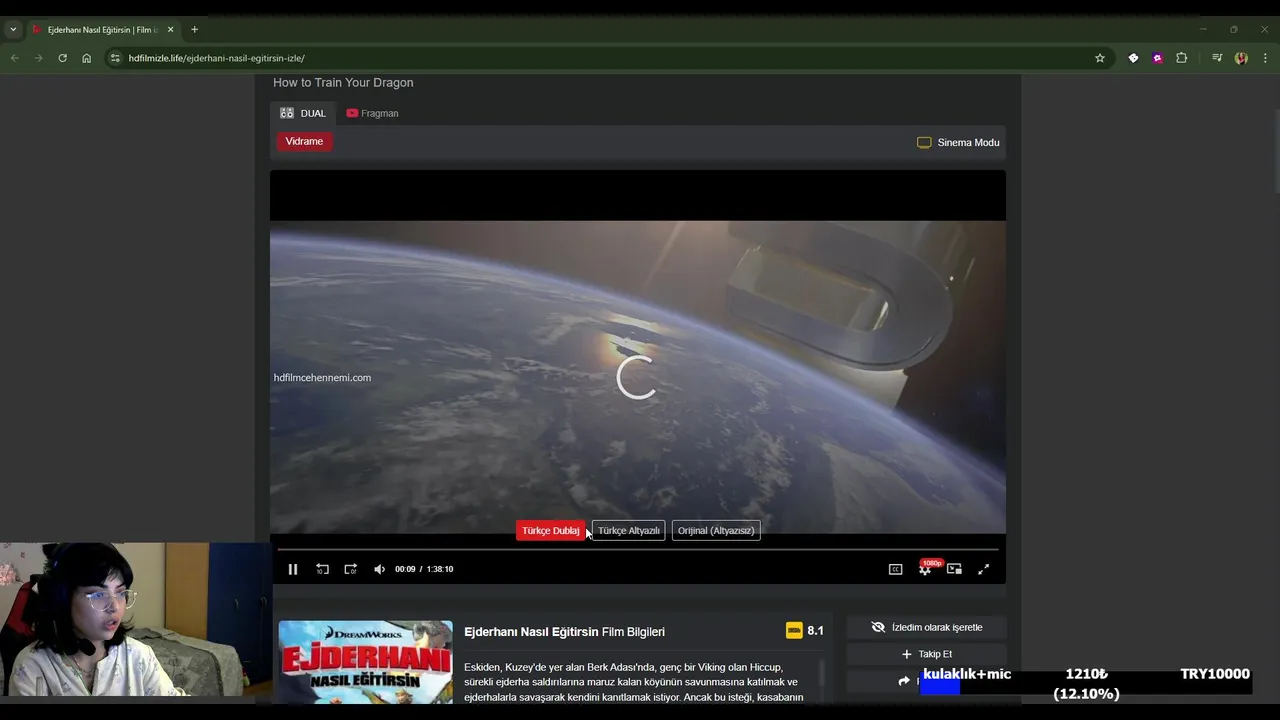Screen dimensions: 1280x720
Task: Click the browser forward arrow
Action: pyautogui.click(x=38, y=58)
